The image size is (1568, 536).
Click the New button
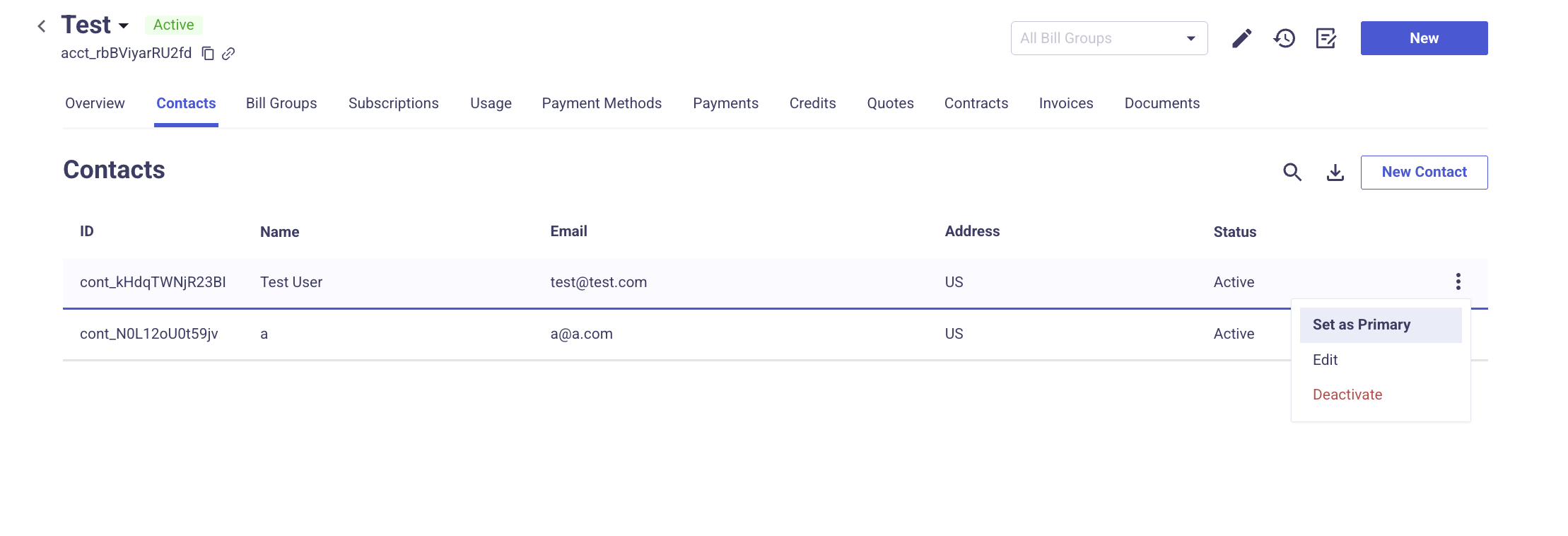pyautogui.click(x=1424, y=38)
